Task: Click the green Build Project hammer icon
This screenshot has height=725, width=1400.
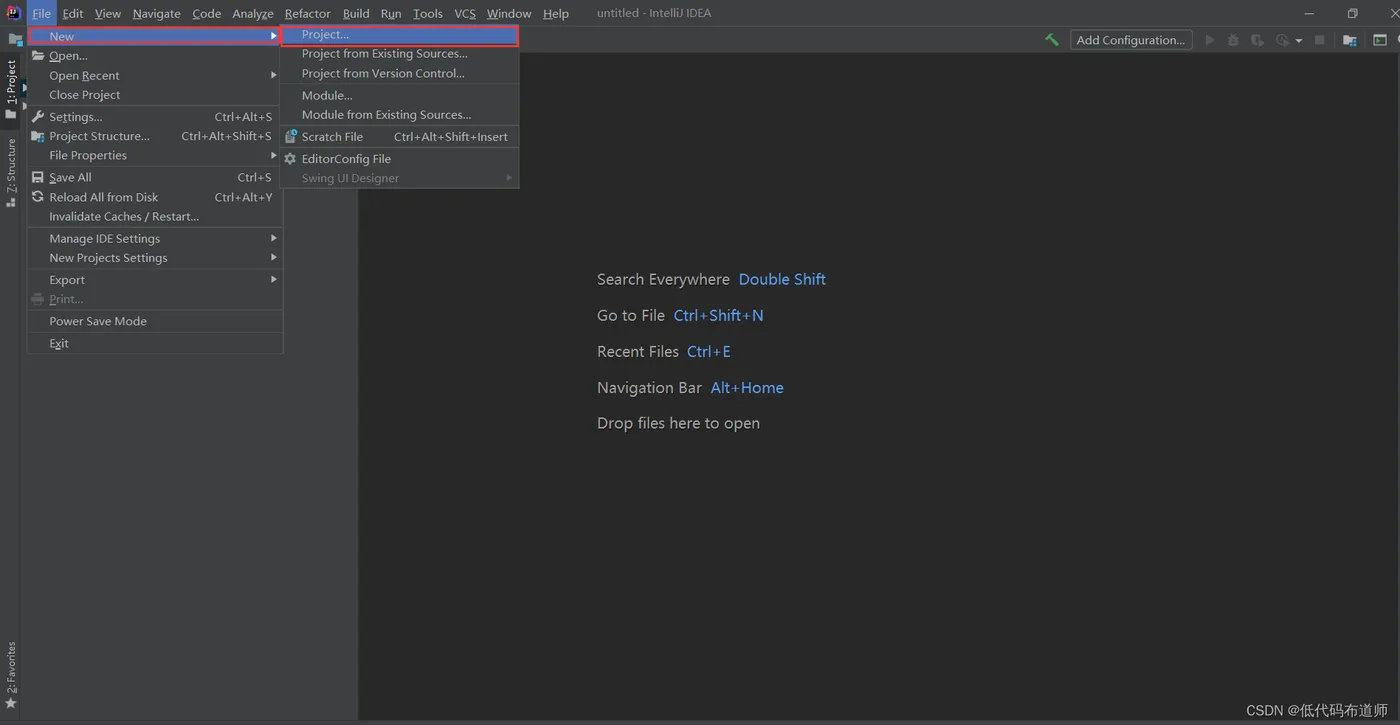Action: pyautogui.click(x=1052, y=40)
